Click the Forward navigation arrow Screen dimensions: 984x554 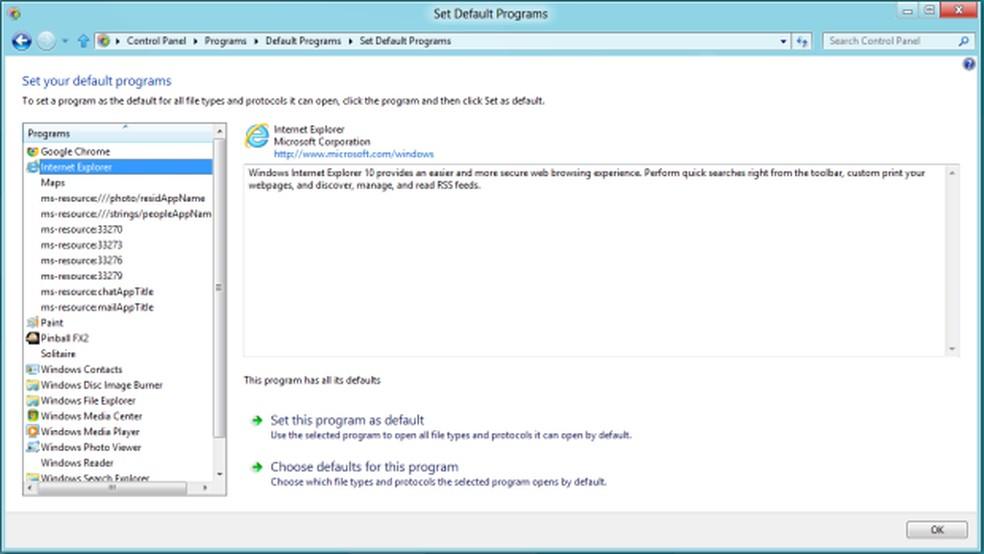click(x=46, y=41)
